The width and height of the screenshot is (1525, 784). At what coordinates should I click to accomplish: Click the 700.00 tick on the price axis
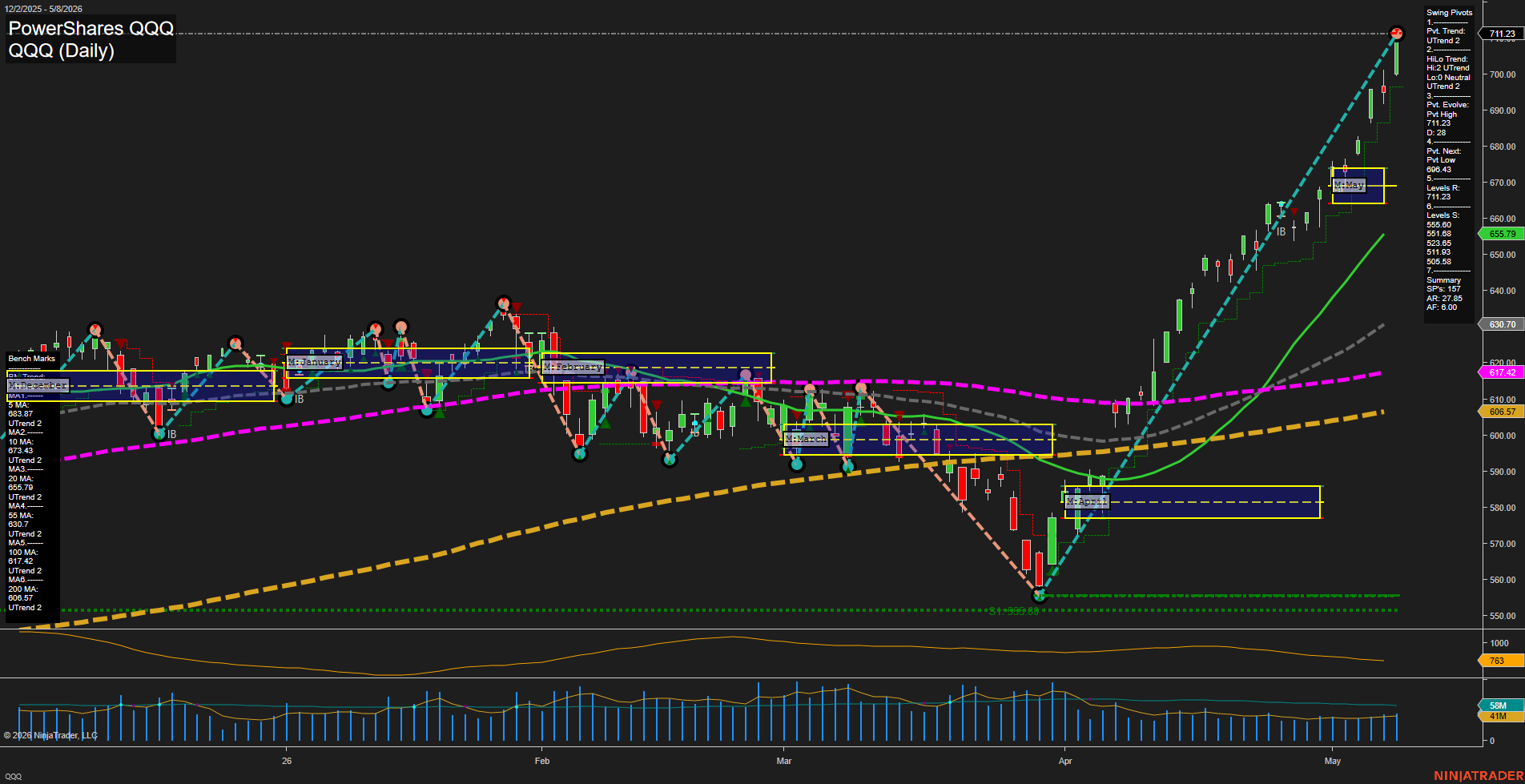coord(1503,74)
